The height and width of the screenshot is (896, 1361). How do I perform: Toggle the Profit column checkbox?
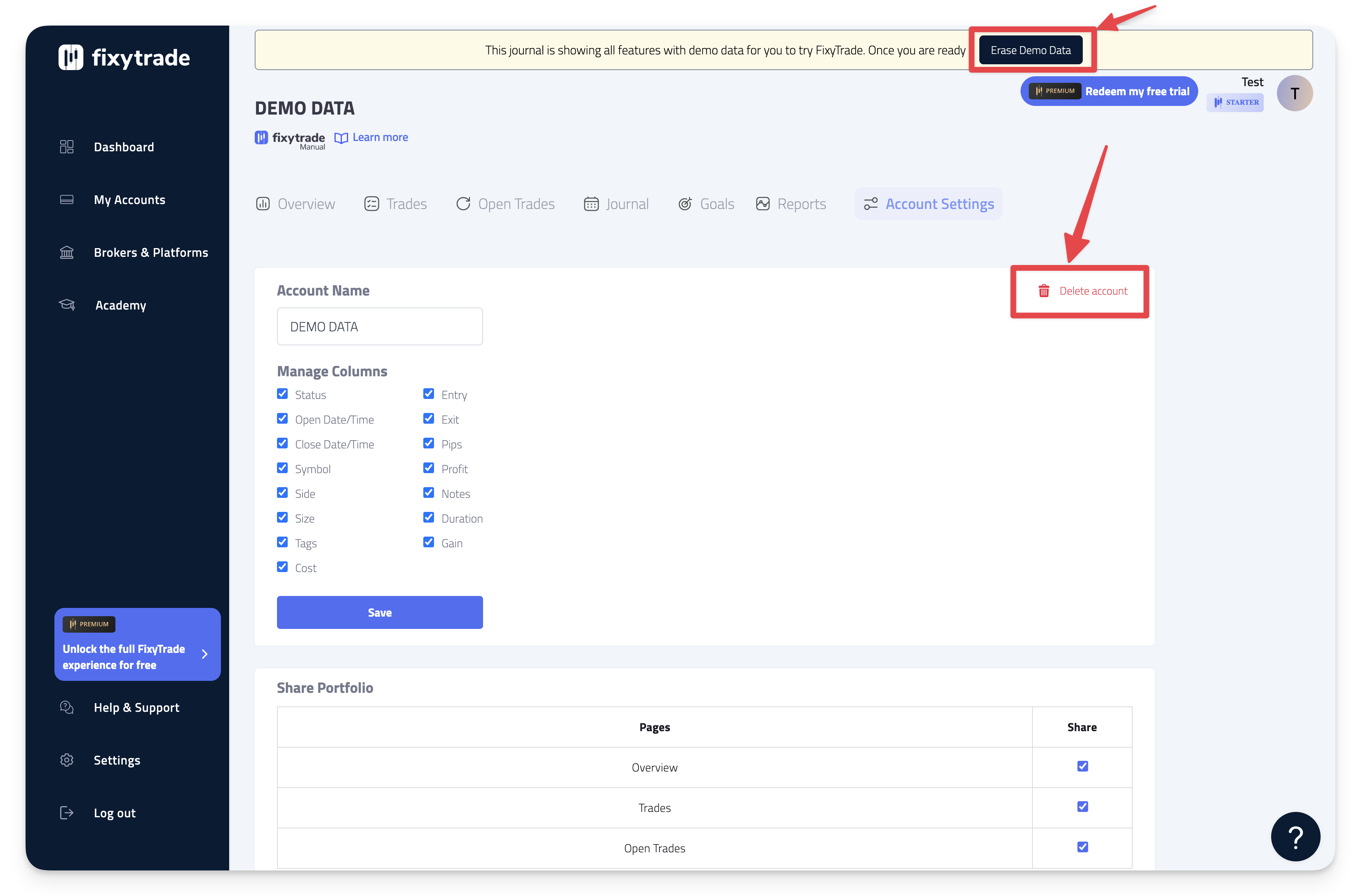point(428,468)
